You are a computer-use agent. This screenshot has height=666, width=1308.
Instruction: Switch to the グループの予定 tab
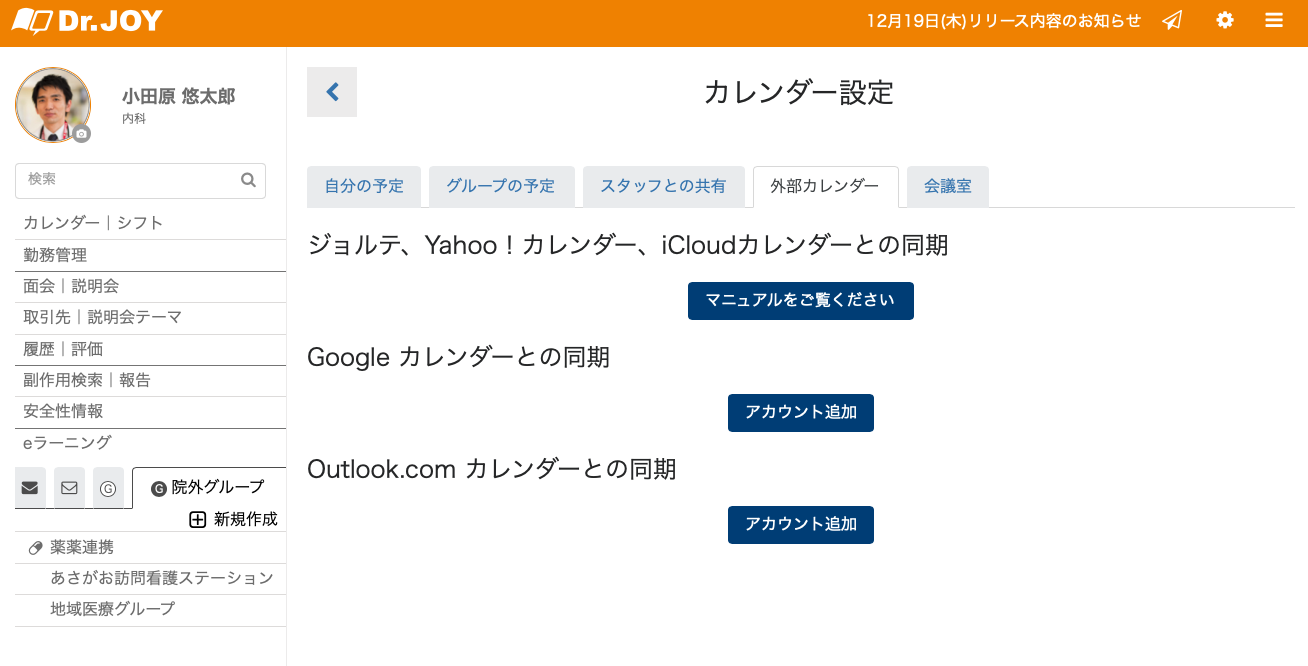point(501,187)
